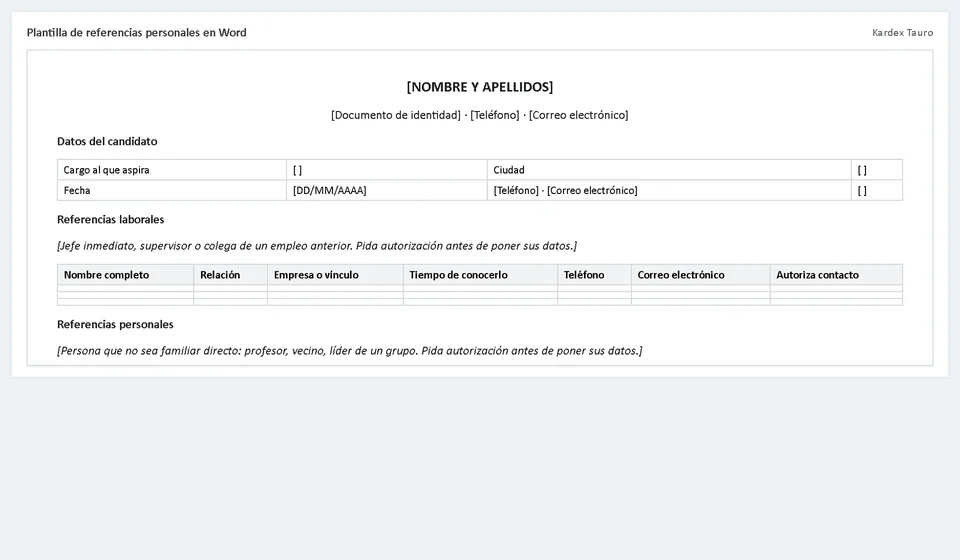This screenshot has width=960, height=560.
Task: Click the 'Empresa o vínculo' column header
Action: [x=336, y=275]
